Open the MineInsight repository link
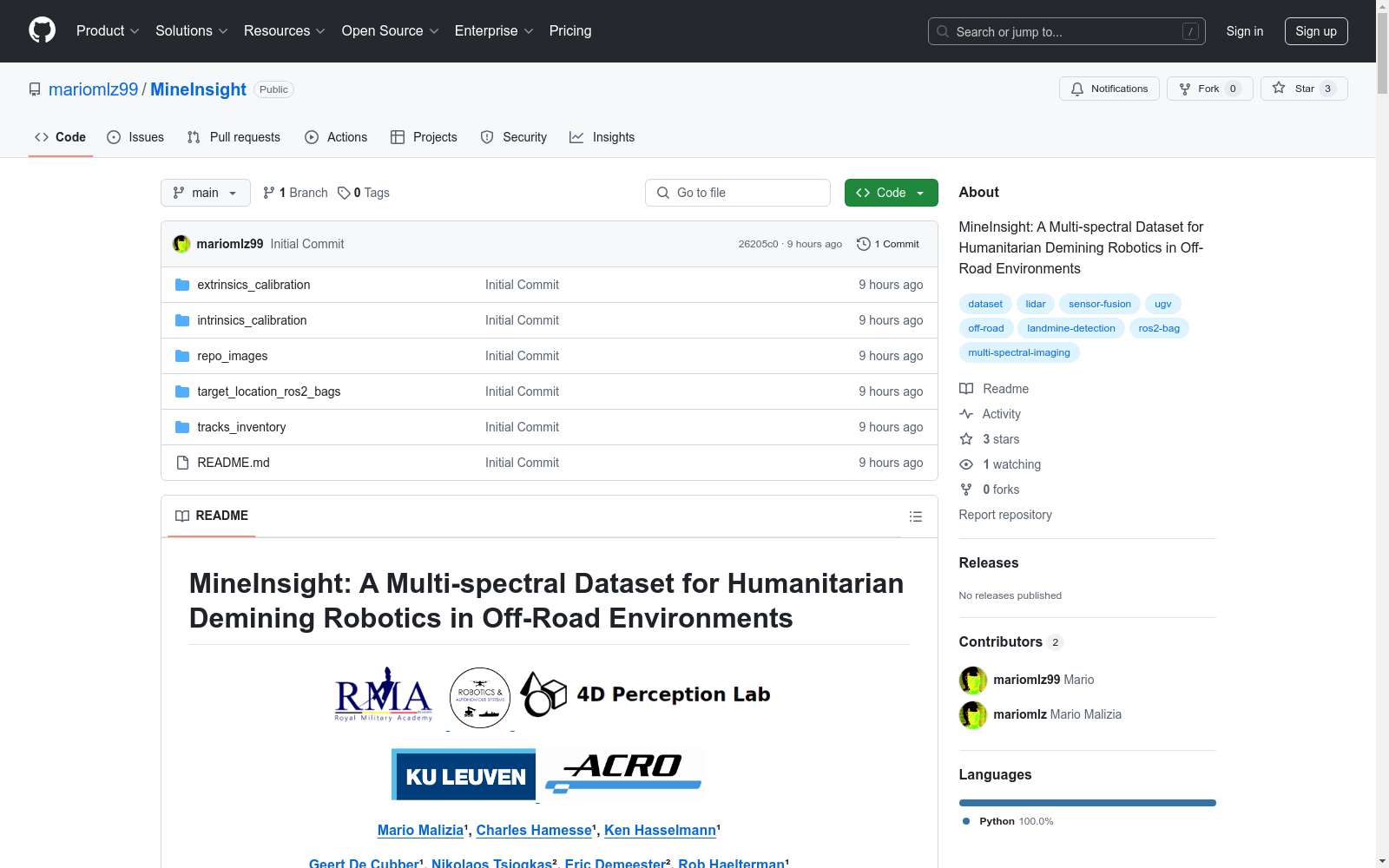This screenshot has width=1389, height=868. coord(198,89)
